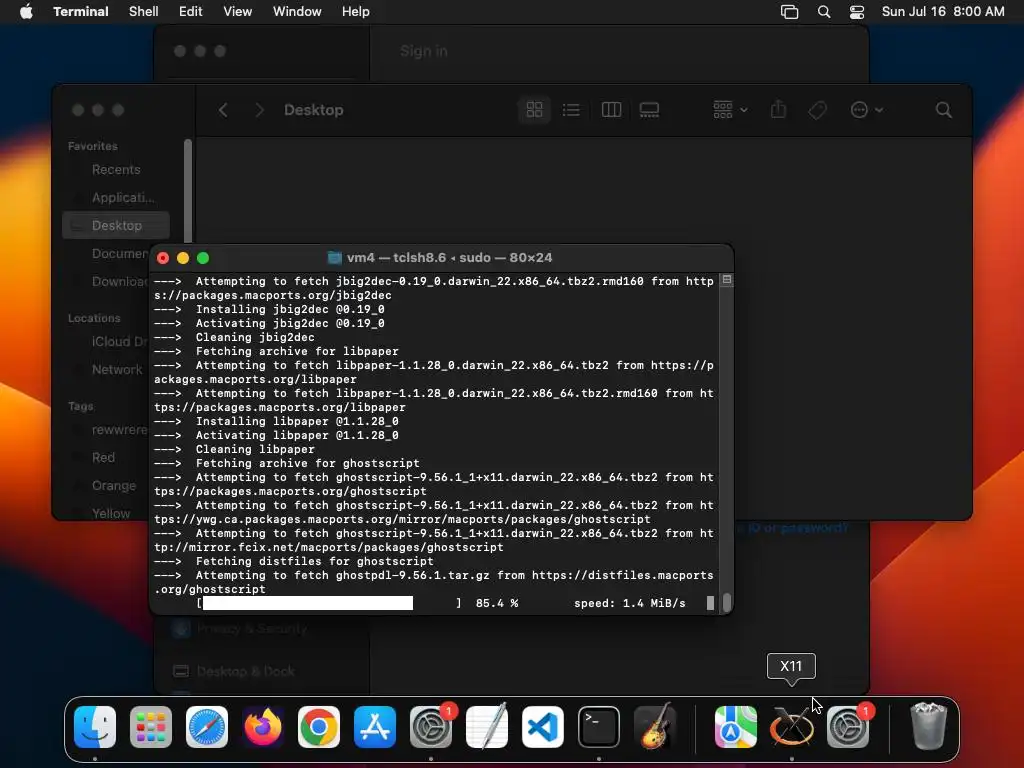Screen dimensions: 1024x768
Task: Select Recents in the Finder sidebar
Action: point(116,170)
